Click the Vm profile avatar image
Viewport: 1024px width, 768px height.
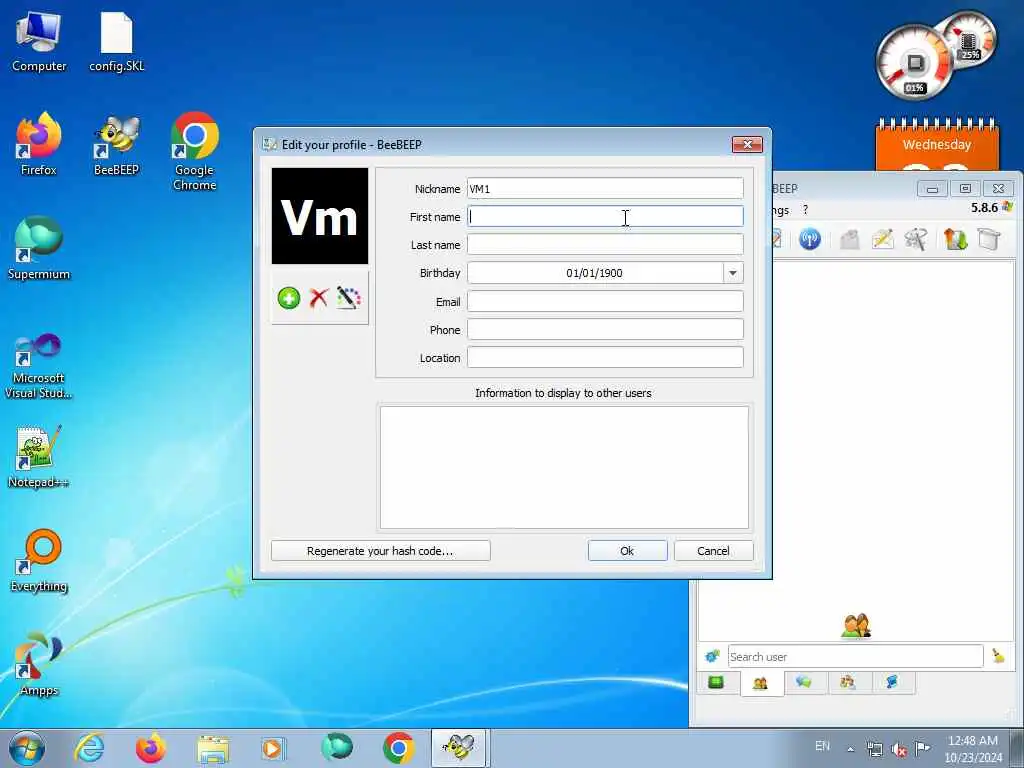(x=319, y=216)
